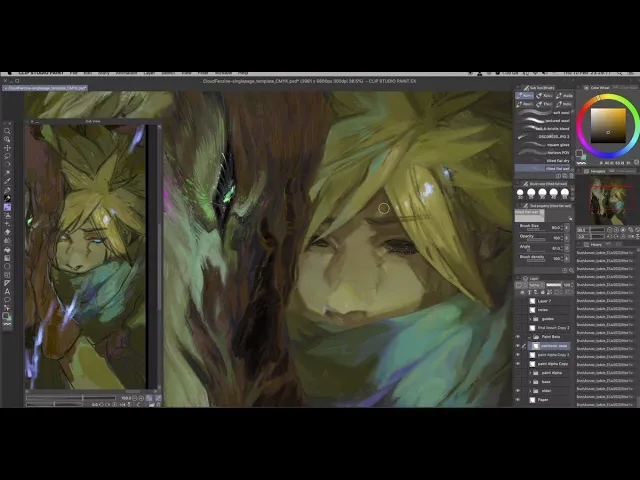Select the tilted flat dry brush
Screen dimensions: 640x480
[543, 160]
